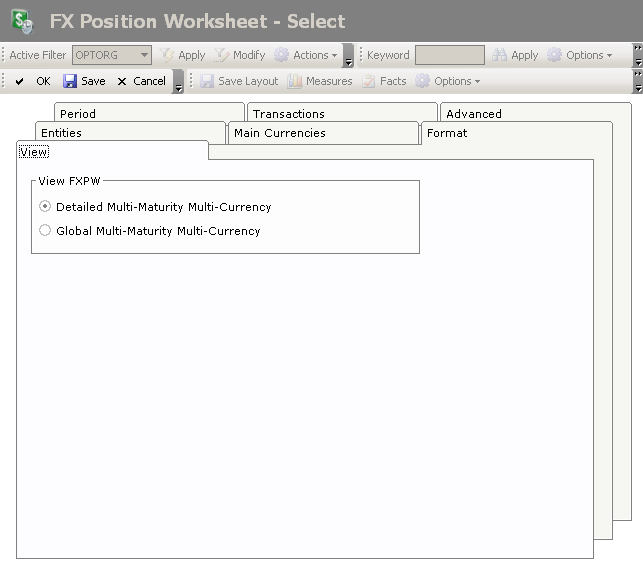The image size is (643, 571).
Task: Click the Keyword input field
Action: click(x=449, y=55)
